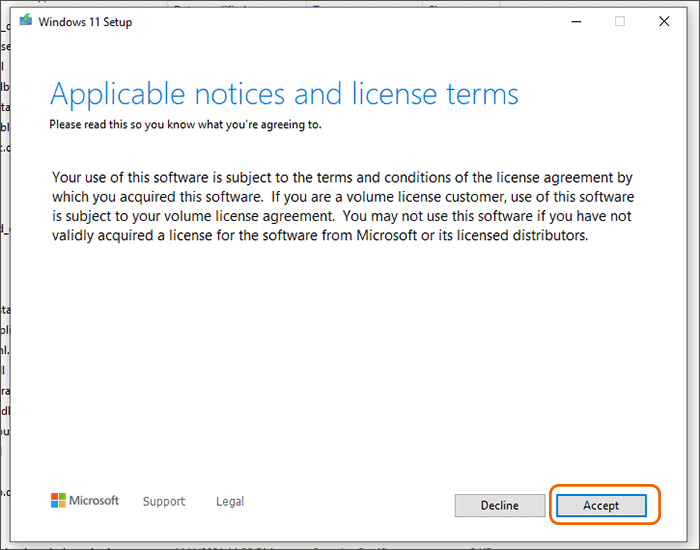Open the Support link

click(164, 501)
